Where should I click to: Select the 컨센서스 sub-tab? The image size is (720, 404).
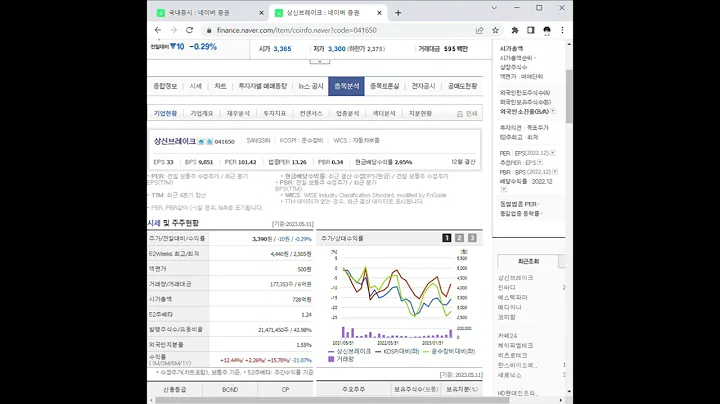coord(311,113)
